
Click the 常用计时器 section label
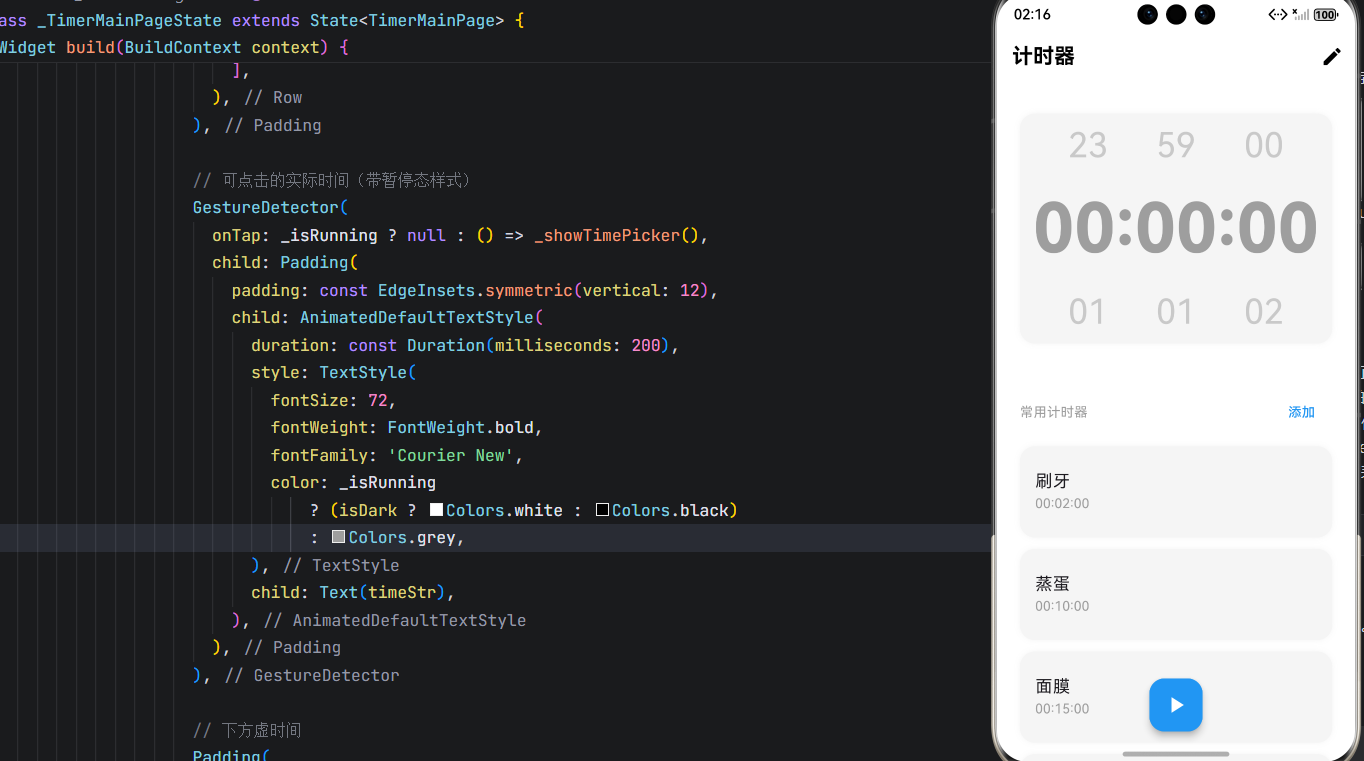point(1053,412)
